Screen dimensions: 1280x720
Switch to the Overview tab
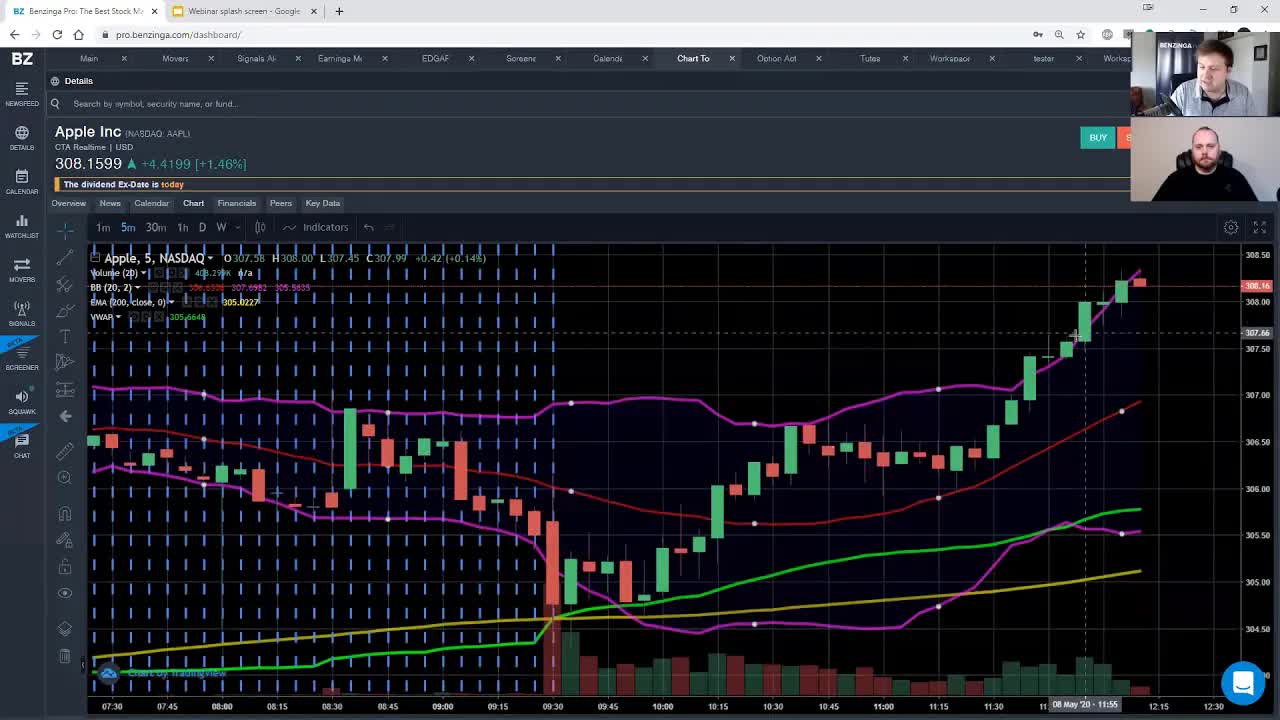69,203
